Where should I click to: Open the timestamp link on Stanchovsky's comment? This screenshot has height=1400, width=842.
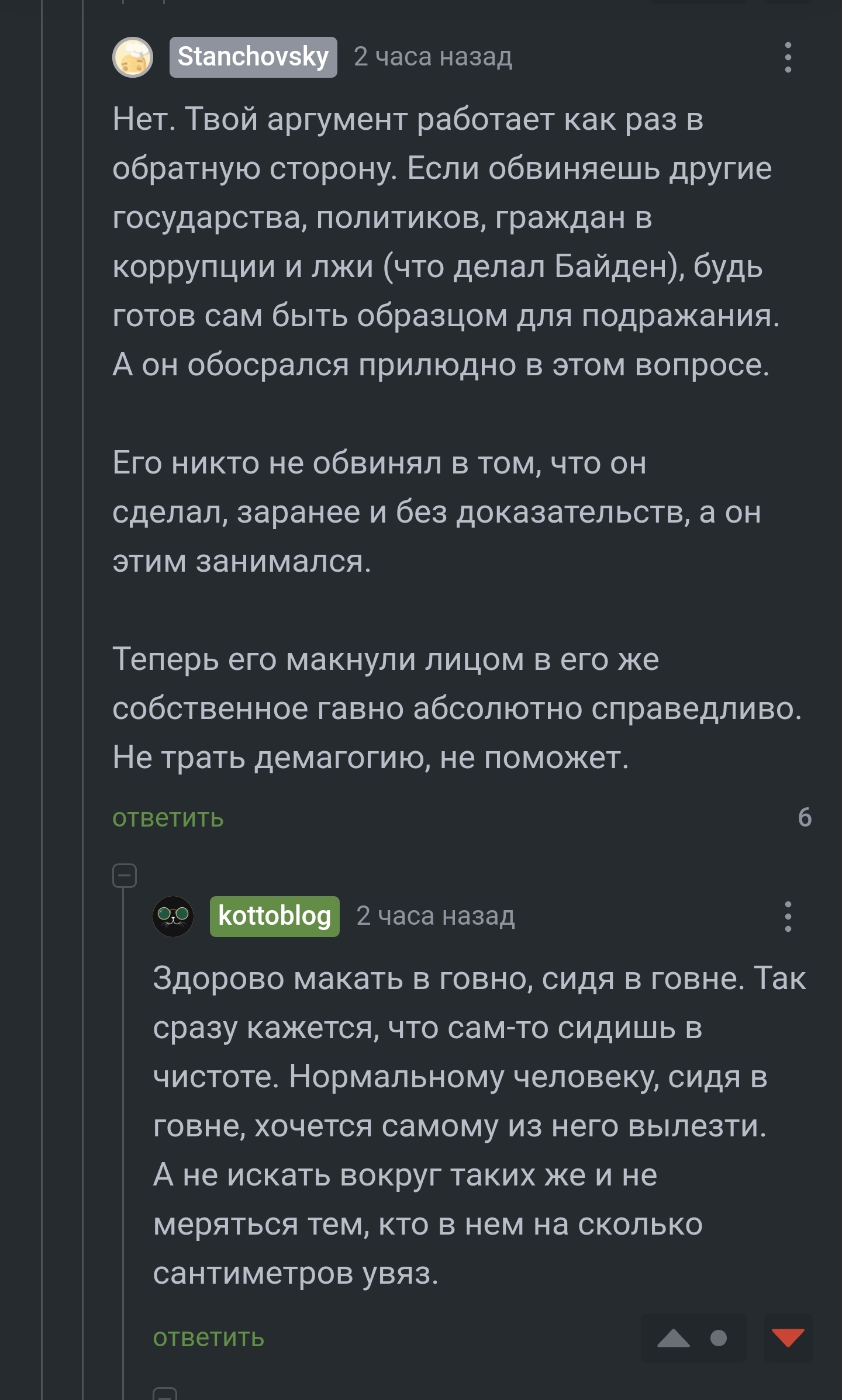click(x=433, y=57)
